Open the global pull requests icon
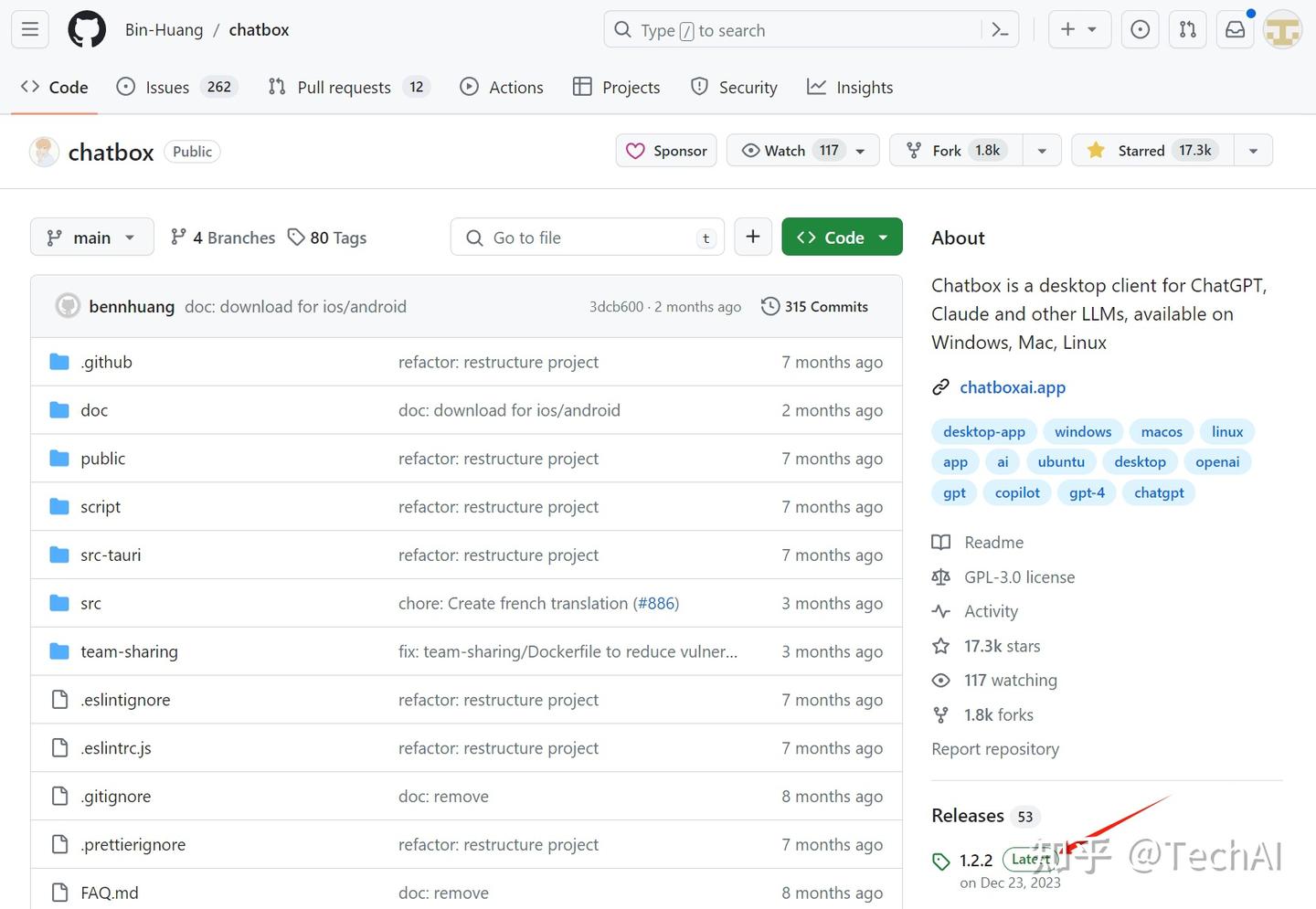The image size is (1316, 909). [1187, 30]
